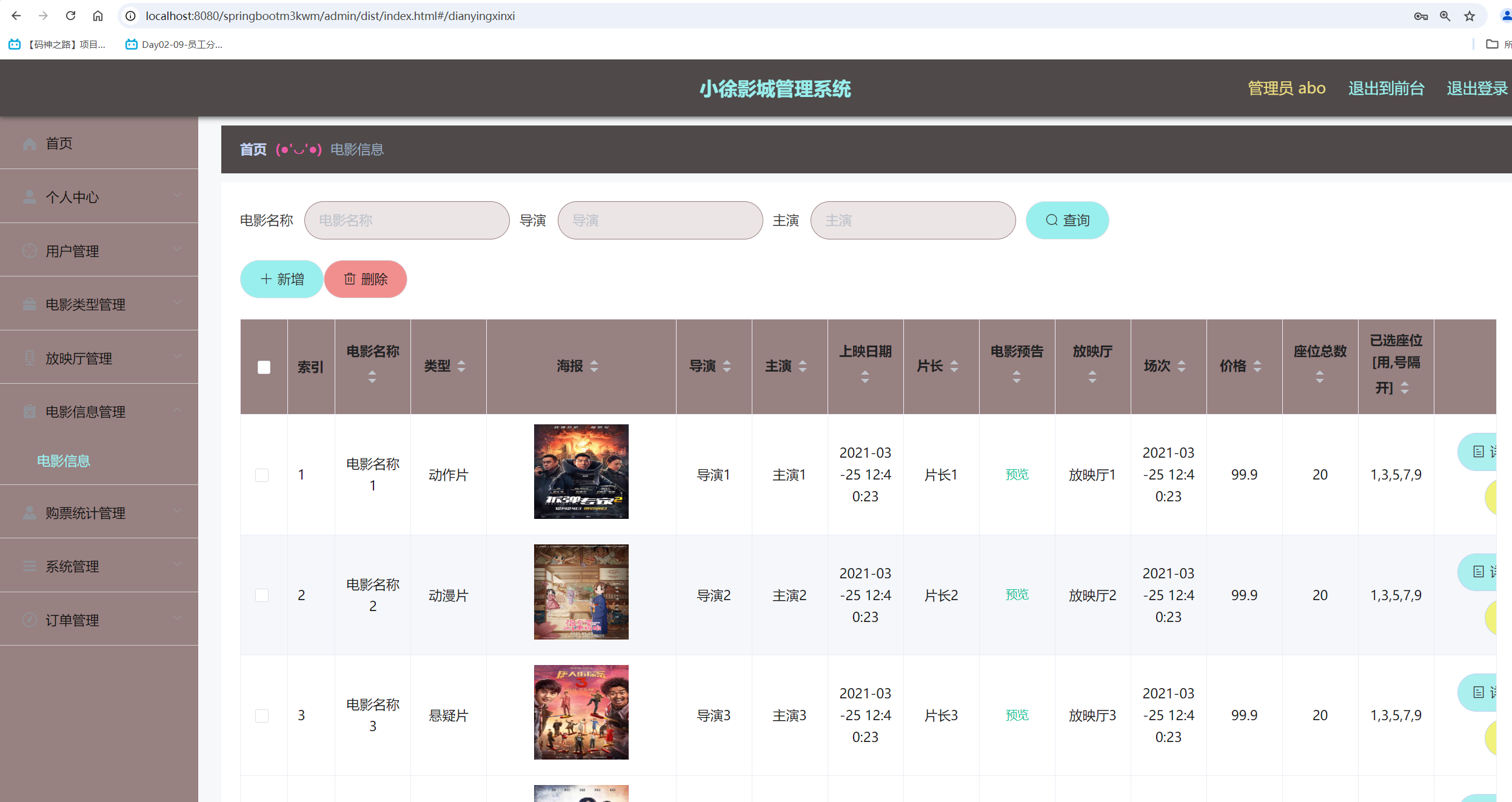Screen dimensions: 1512x802
Task: Check the row 1 checkbox
Action: coord(262,475)
